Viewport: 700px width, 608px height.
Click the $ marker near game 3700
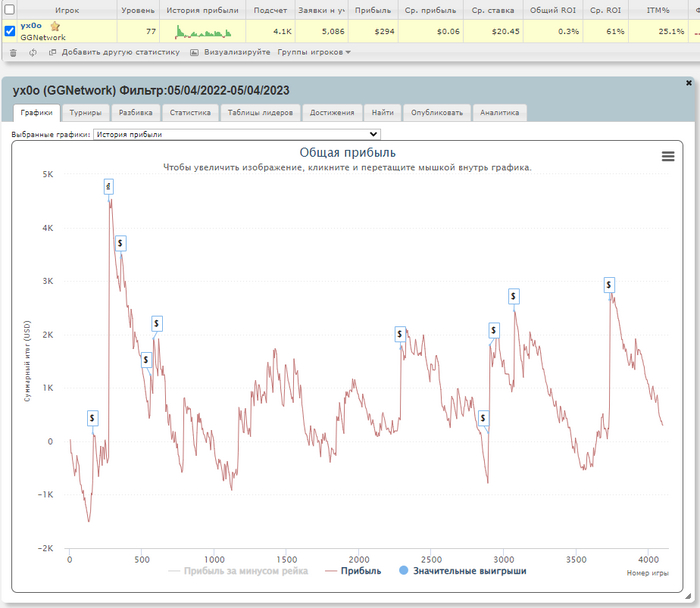(x=609, y=285)
